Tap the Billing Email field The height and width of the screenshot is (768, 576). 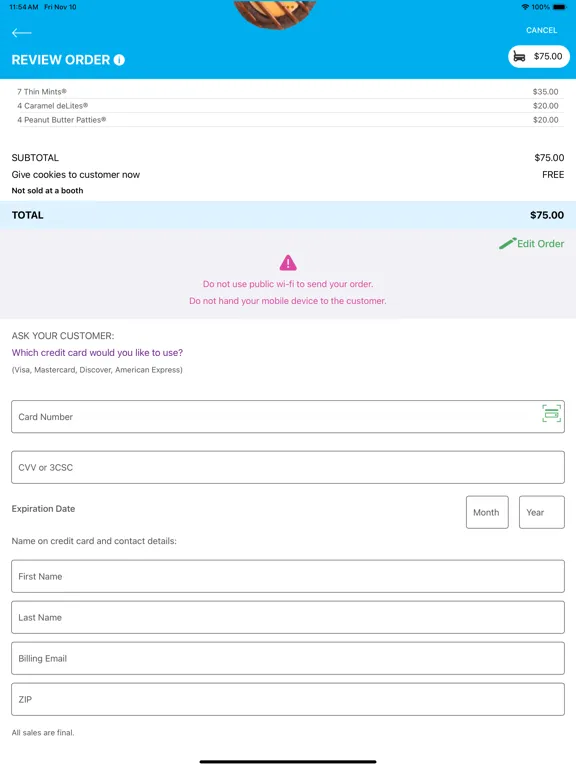[x=288, y=658]
